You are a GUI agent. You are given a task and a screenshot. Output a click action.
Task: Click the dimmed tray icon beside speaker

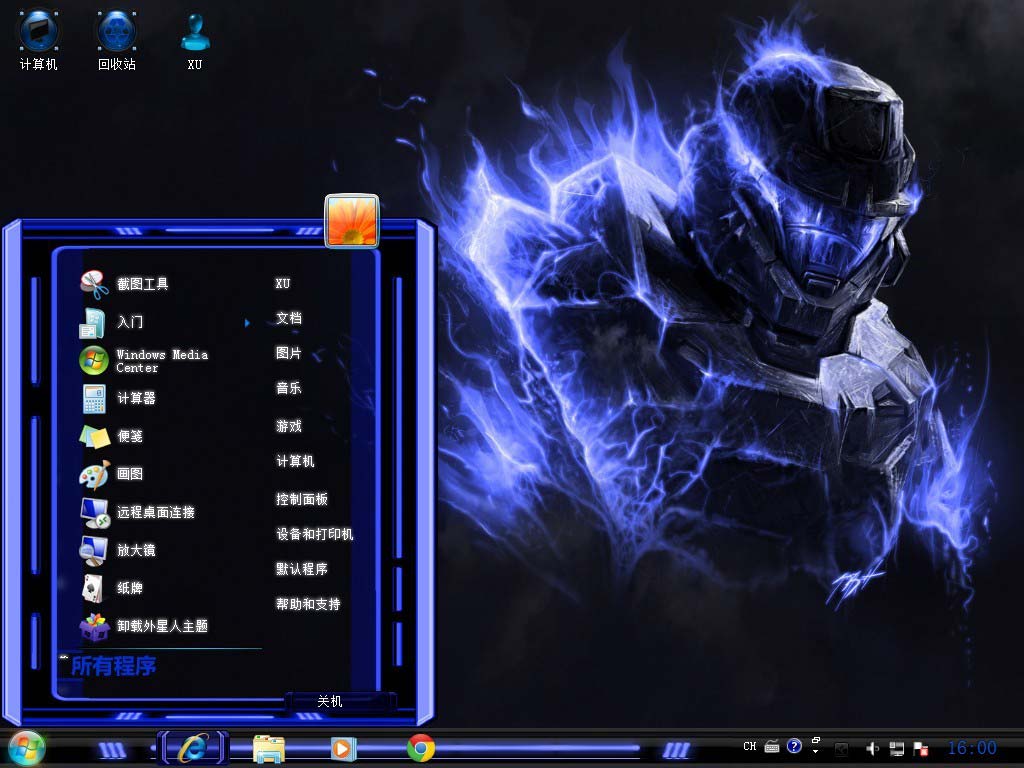842,749
